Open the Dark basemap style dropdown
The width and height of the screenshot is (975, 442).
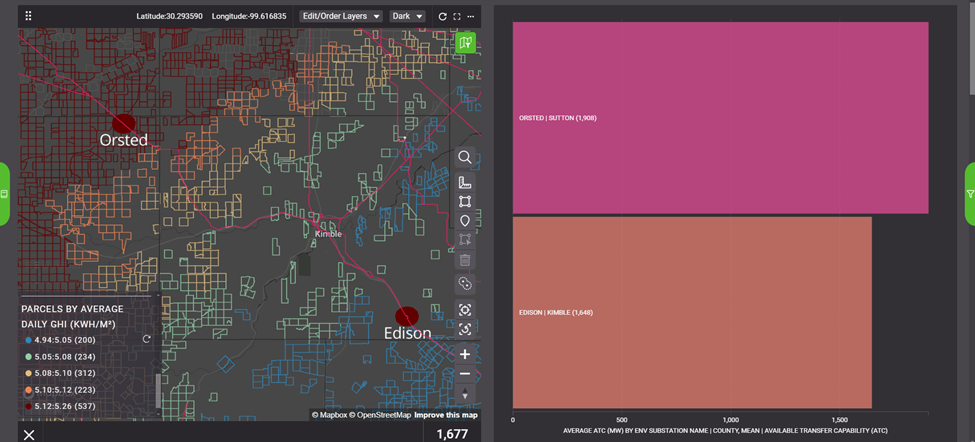coord(407,17)
